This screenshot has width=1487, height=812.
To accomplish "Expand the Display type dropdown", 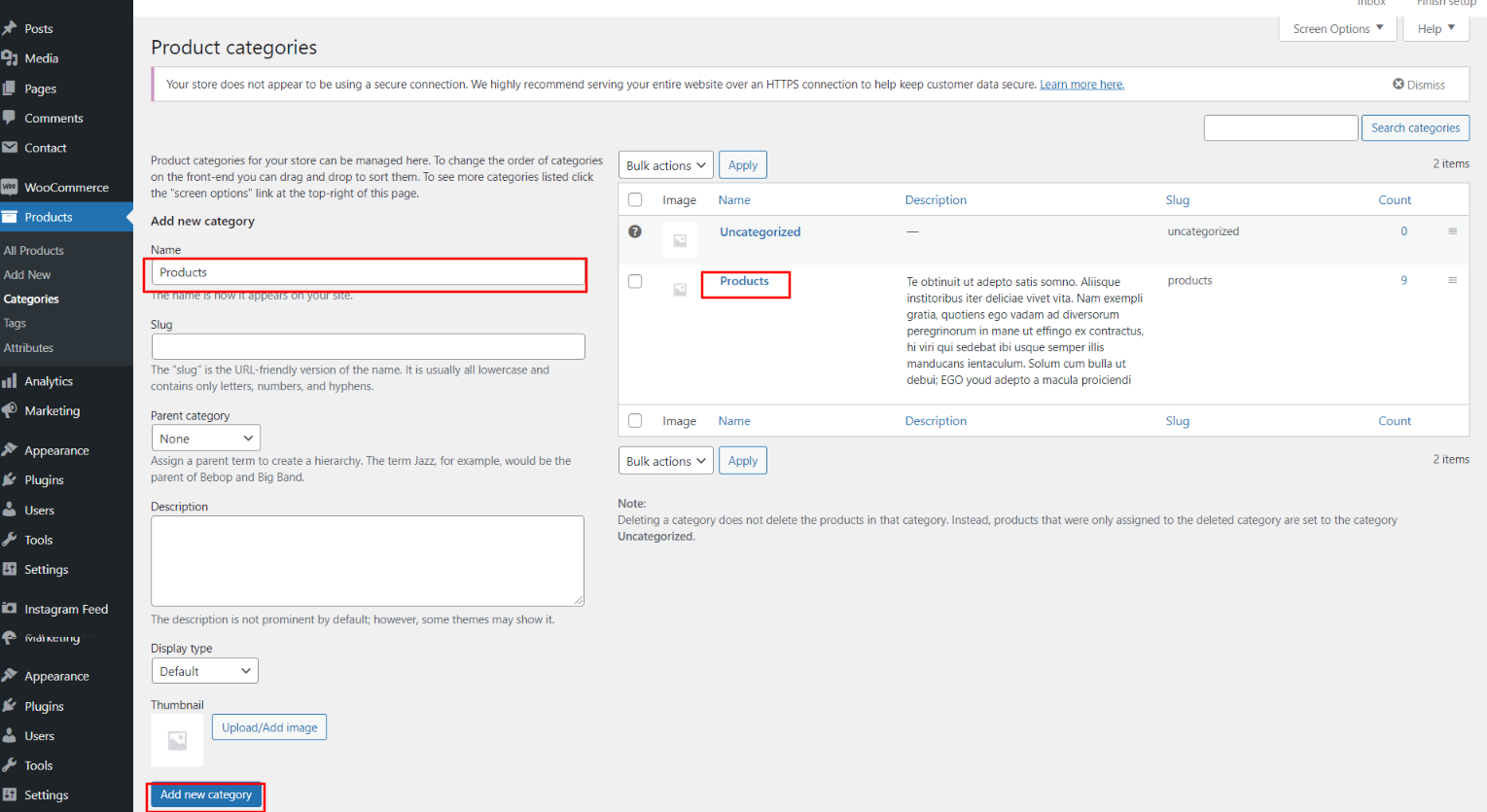I will [204, 671].
